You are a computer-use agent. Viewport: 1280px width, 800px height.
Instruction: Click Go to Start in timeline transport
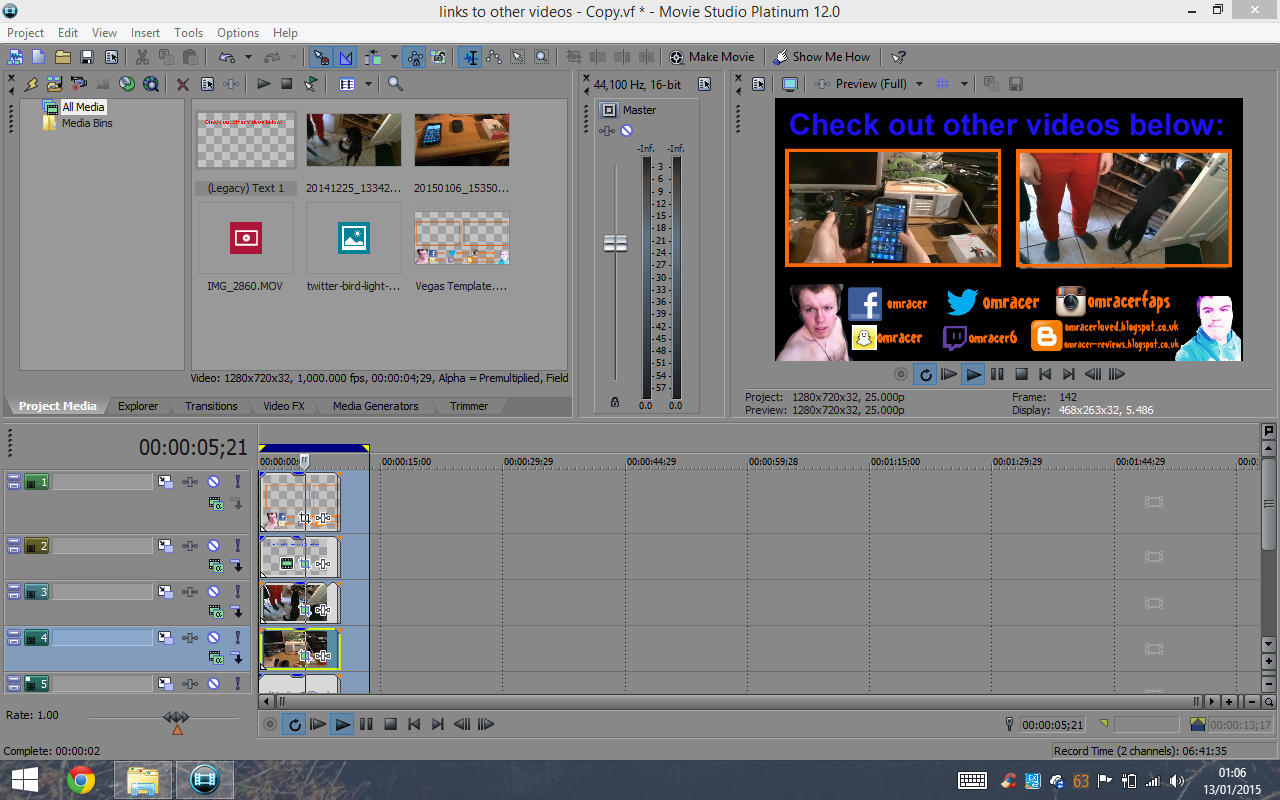pos(414,724)
